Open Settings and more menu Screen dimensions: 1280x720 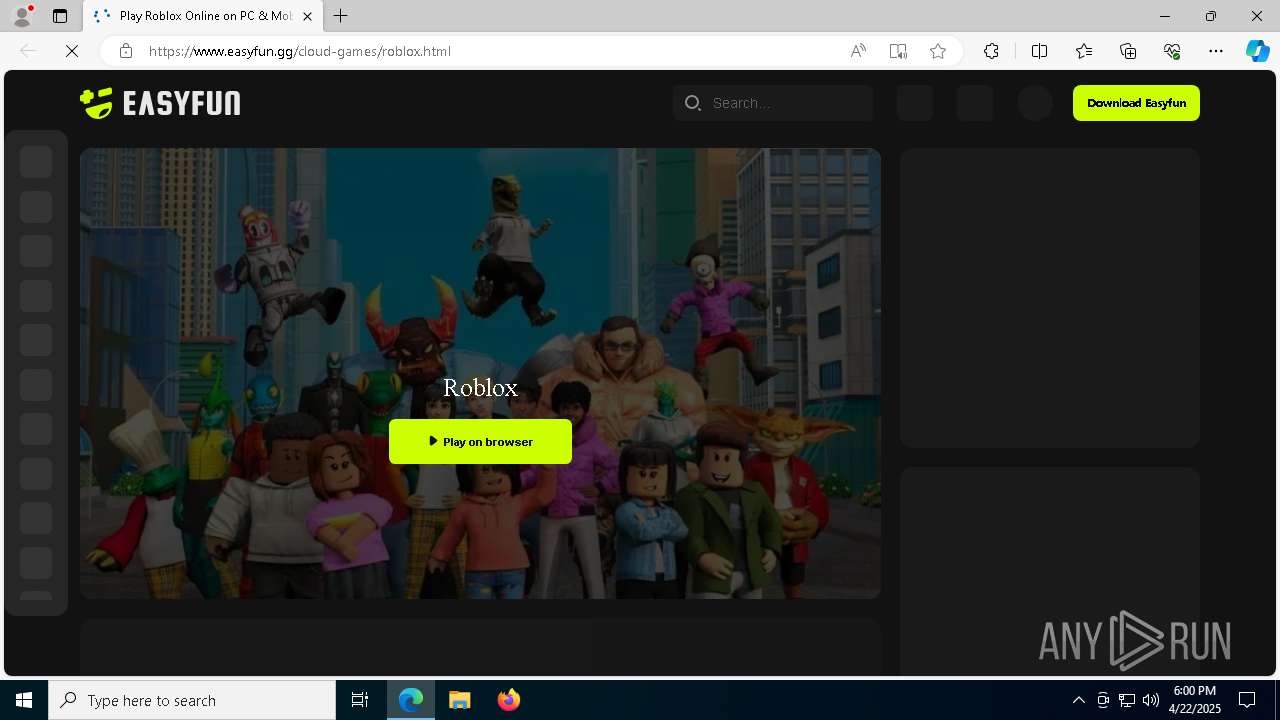coord(1216,51)
